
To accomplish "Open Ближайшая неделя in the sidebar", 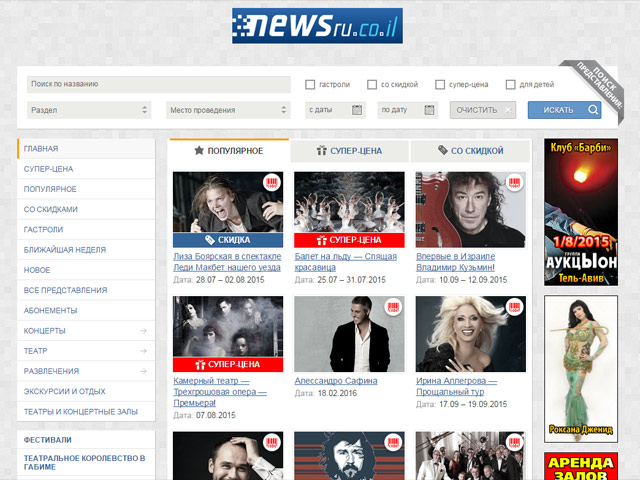I will tap(86, 249).
